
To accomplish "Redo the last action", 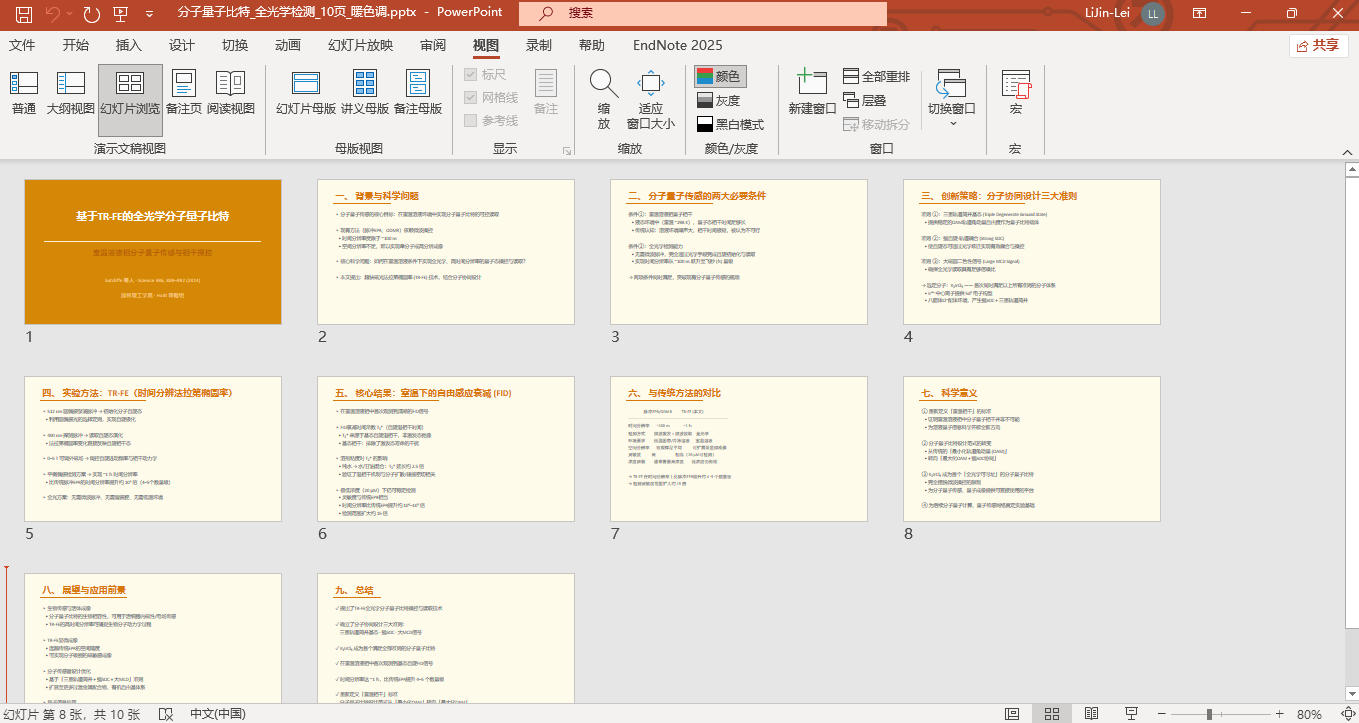I will point(91,14).
